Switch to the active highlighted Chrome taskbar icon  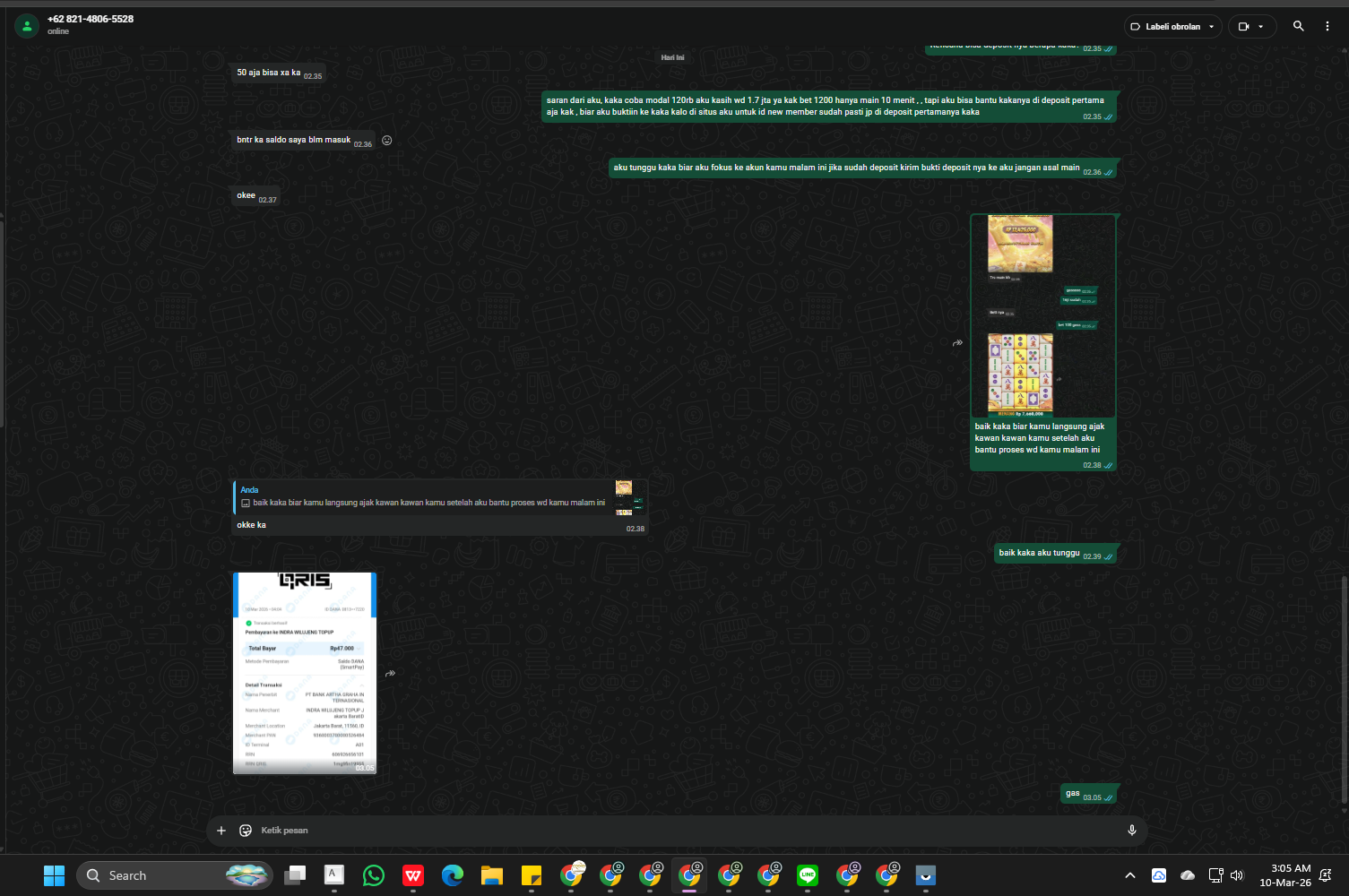click(689, 875)
